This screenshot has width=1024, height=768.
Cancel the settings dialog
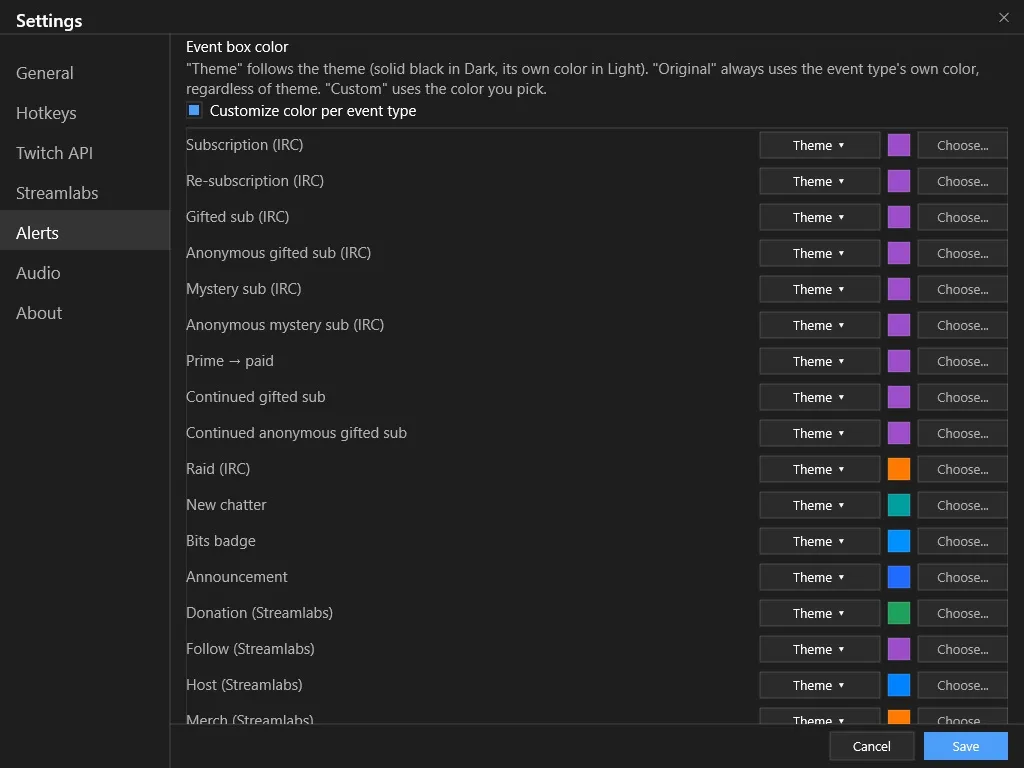point(871,746)
